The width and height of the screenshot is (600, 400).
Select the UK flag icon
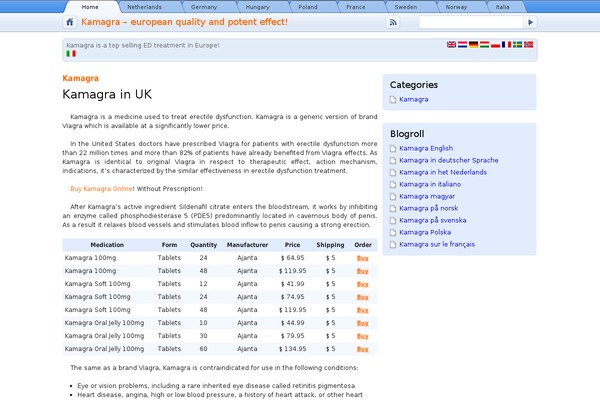[452, 44]
